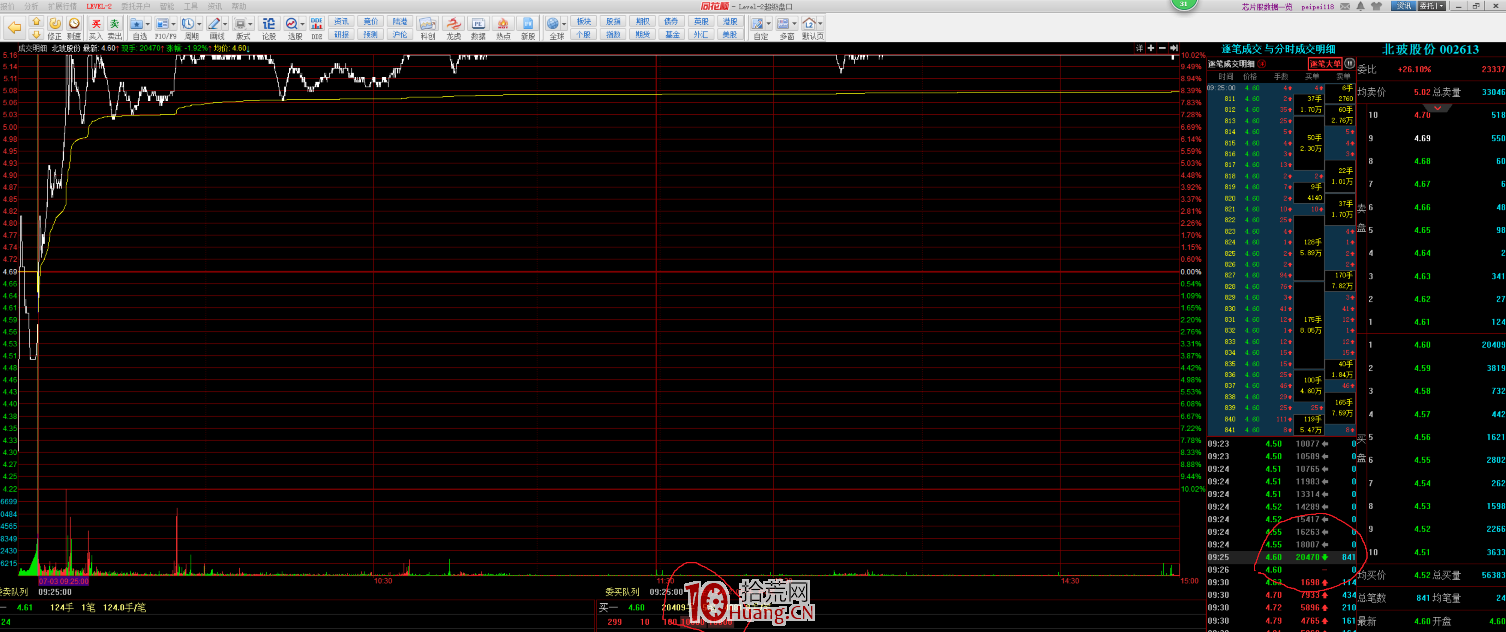Click the 研报 toolbar button
This screenshot has width=1506, height=632.
(342, 34)
